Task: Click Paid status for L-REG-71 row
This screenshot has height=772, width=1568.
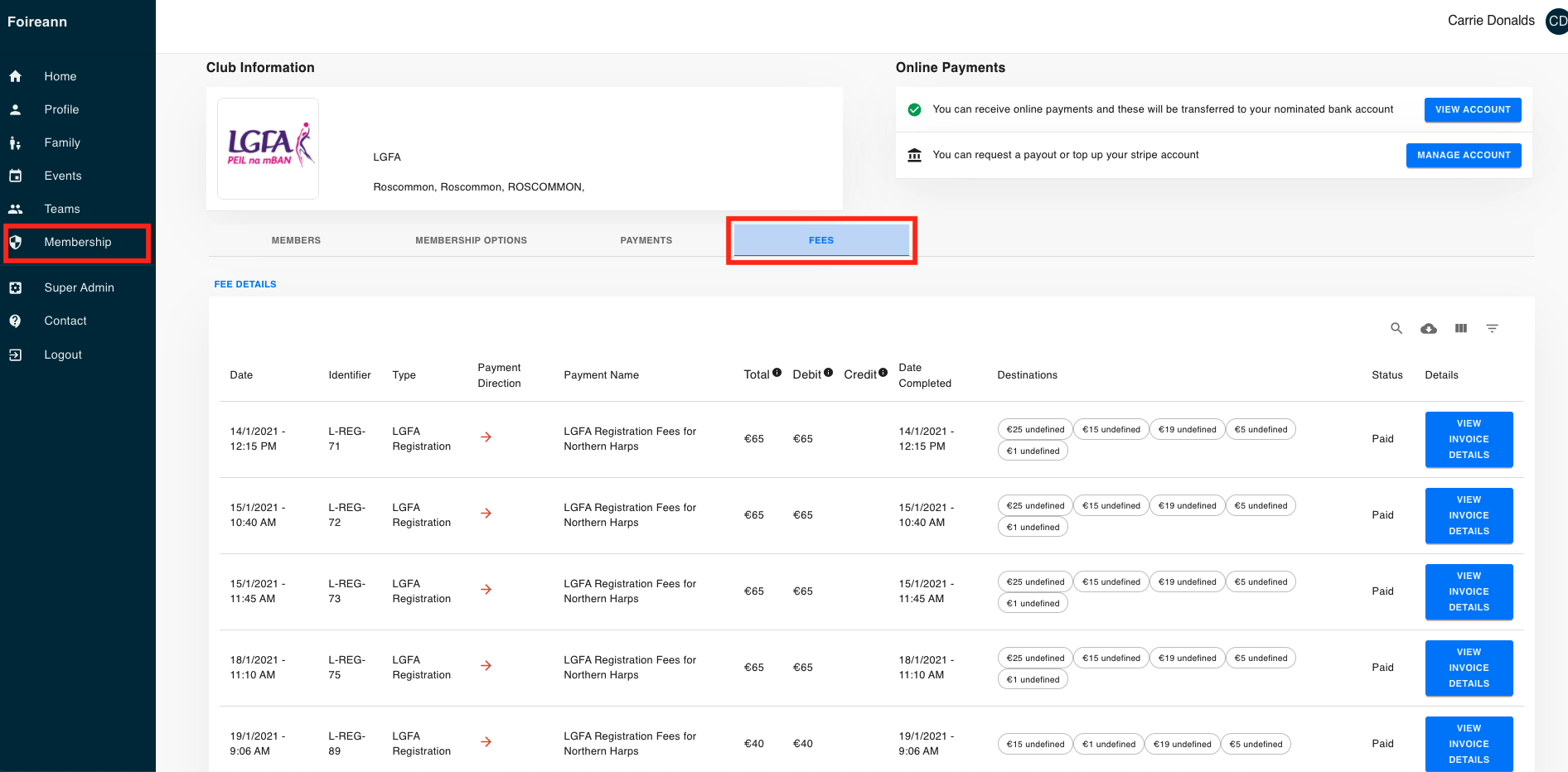Action: click(1382, 439)
